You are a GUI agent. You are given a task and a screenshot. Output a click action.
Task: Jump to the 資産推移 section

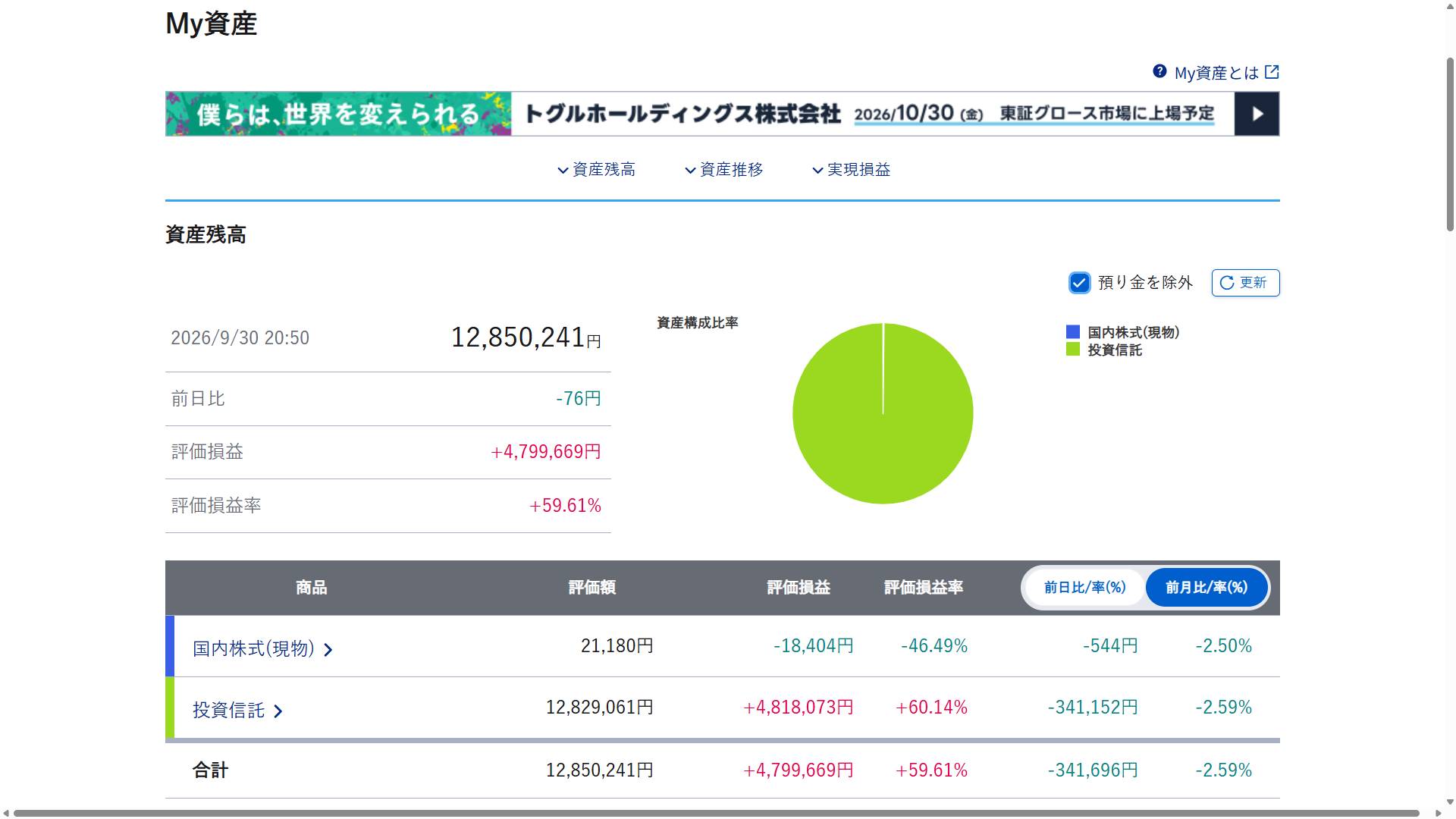point(731,170)
